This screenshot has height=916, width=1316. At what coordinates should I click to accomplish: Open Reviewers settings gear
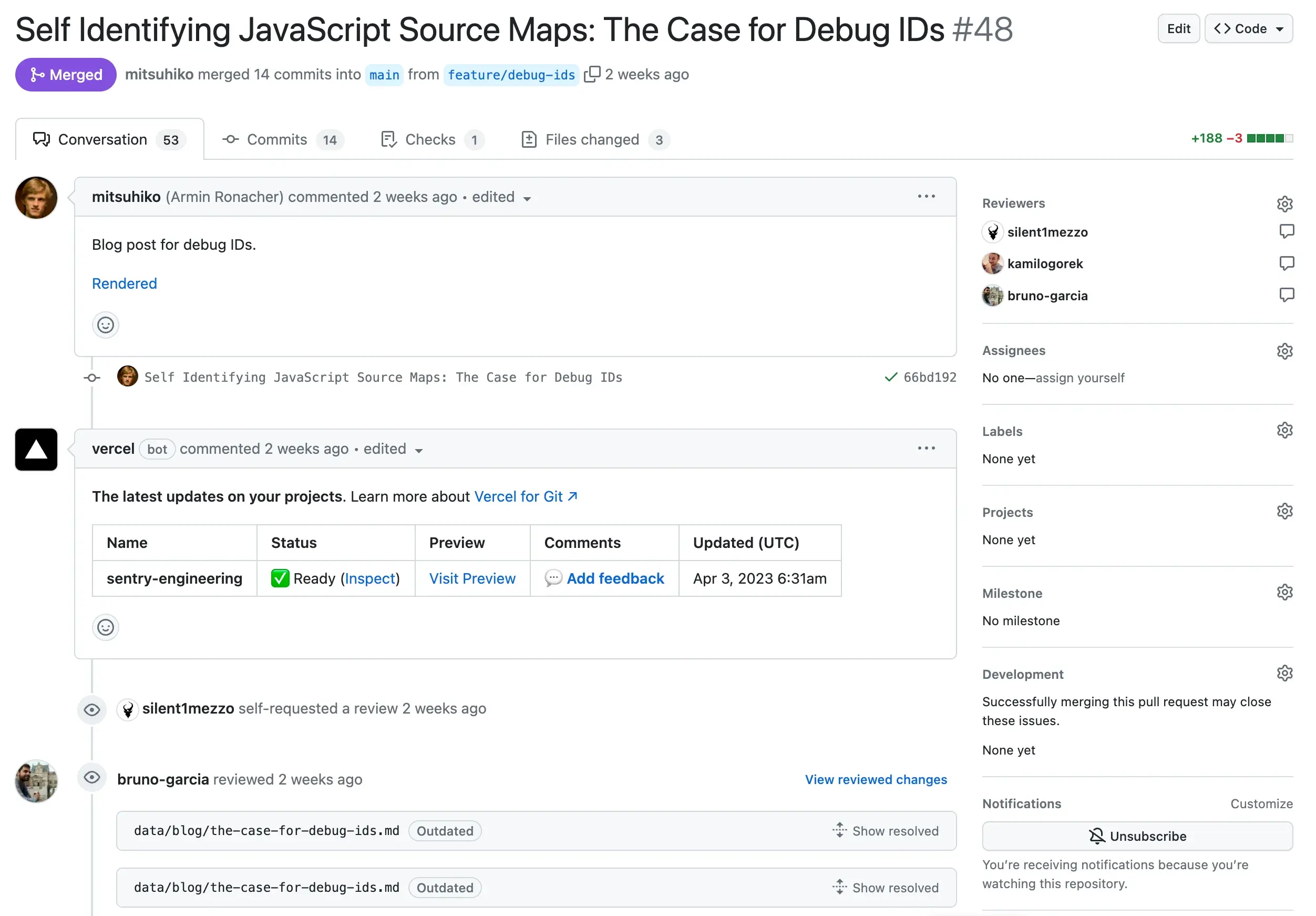(1284, 203)
